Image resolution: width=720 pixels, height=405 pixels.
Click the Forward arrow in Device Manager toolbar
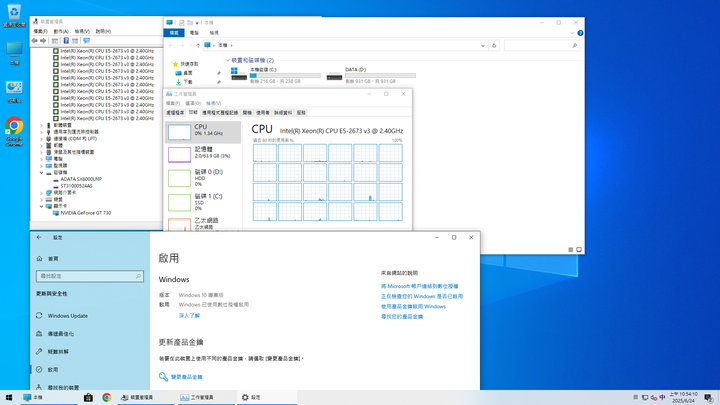(x=43, y=41)
